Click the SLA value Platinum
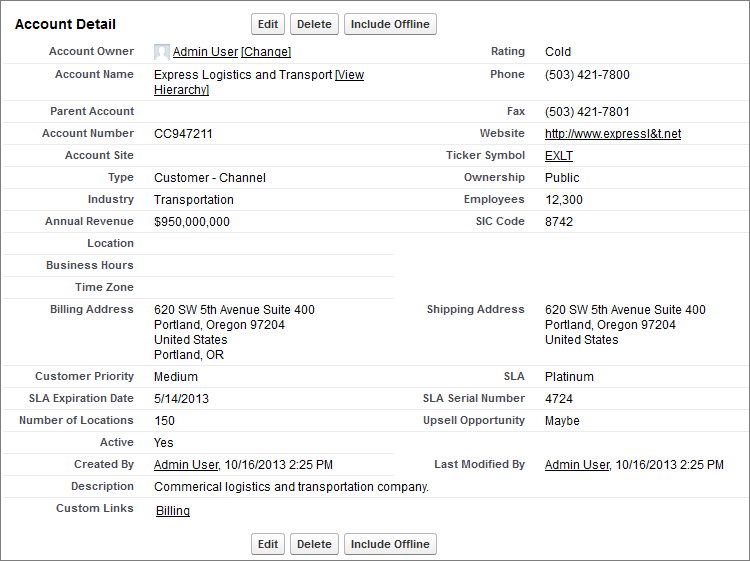The height and width of the screenshot is (561, 750). [569, 377]
